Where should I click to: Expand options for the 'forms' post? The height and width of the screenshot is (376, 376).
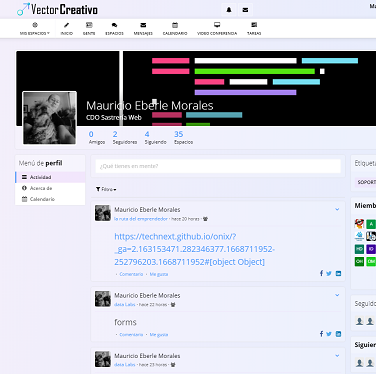point(337,295)
